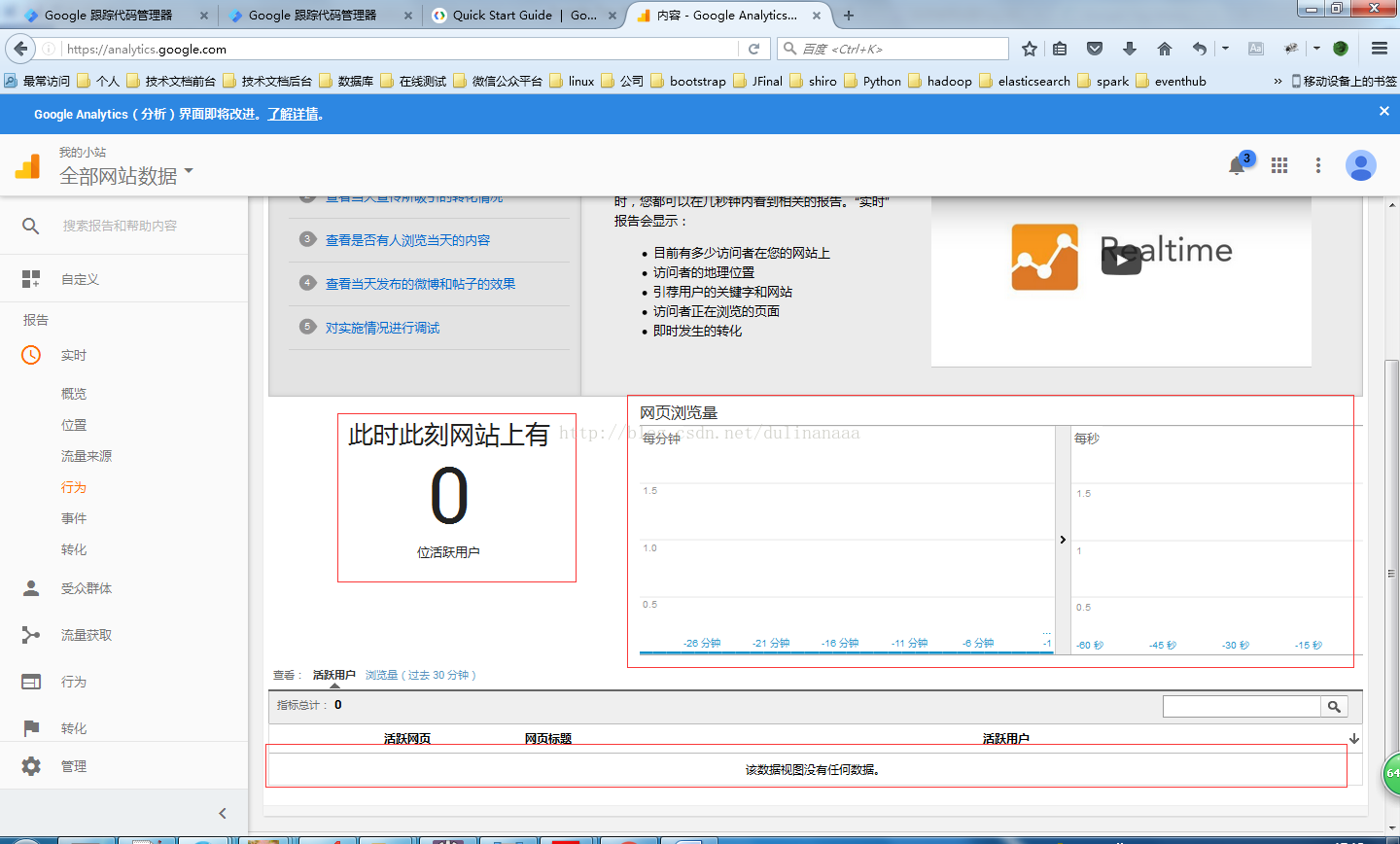
Task: Dismiss the blue announcement banner
Action: click(x=1384, y=111)
